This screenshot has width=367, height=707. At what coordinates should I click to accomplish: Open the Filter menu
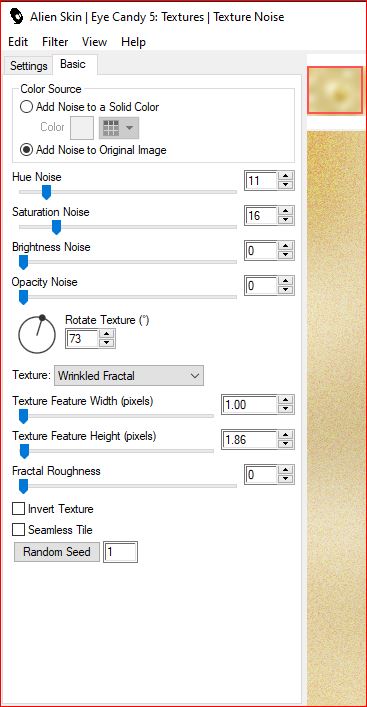[x=55, y=42]
